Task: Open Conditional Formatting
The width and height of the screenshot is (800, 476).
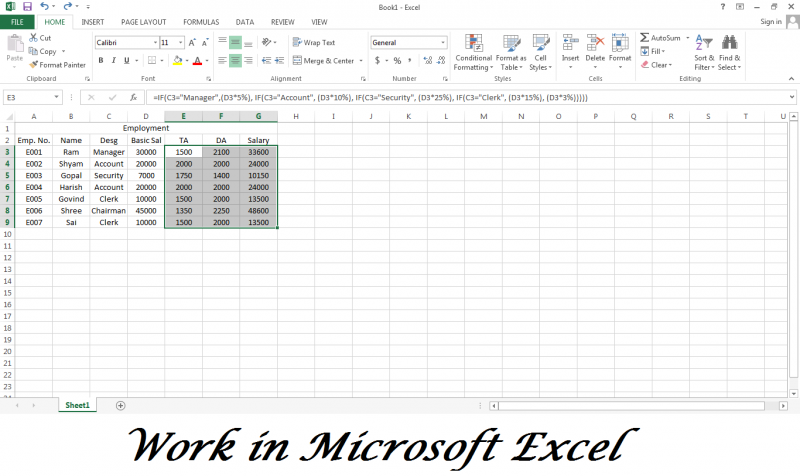Action: 473,53
